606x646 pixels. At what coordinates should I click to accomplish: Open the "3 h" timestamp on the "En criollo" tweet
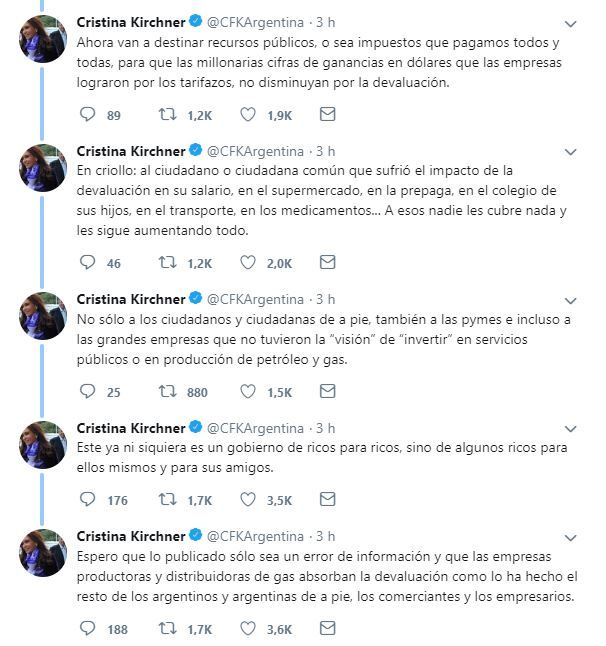tap(326, 151)
